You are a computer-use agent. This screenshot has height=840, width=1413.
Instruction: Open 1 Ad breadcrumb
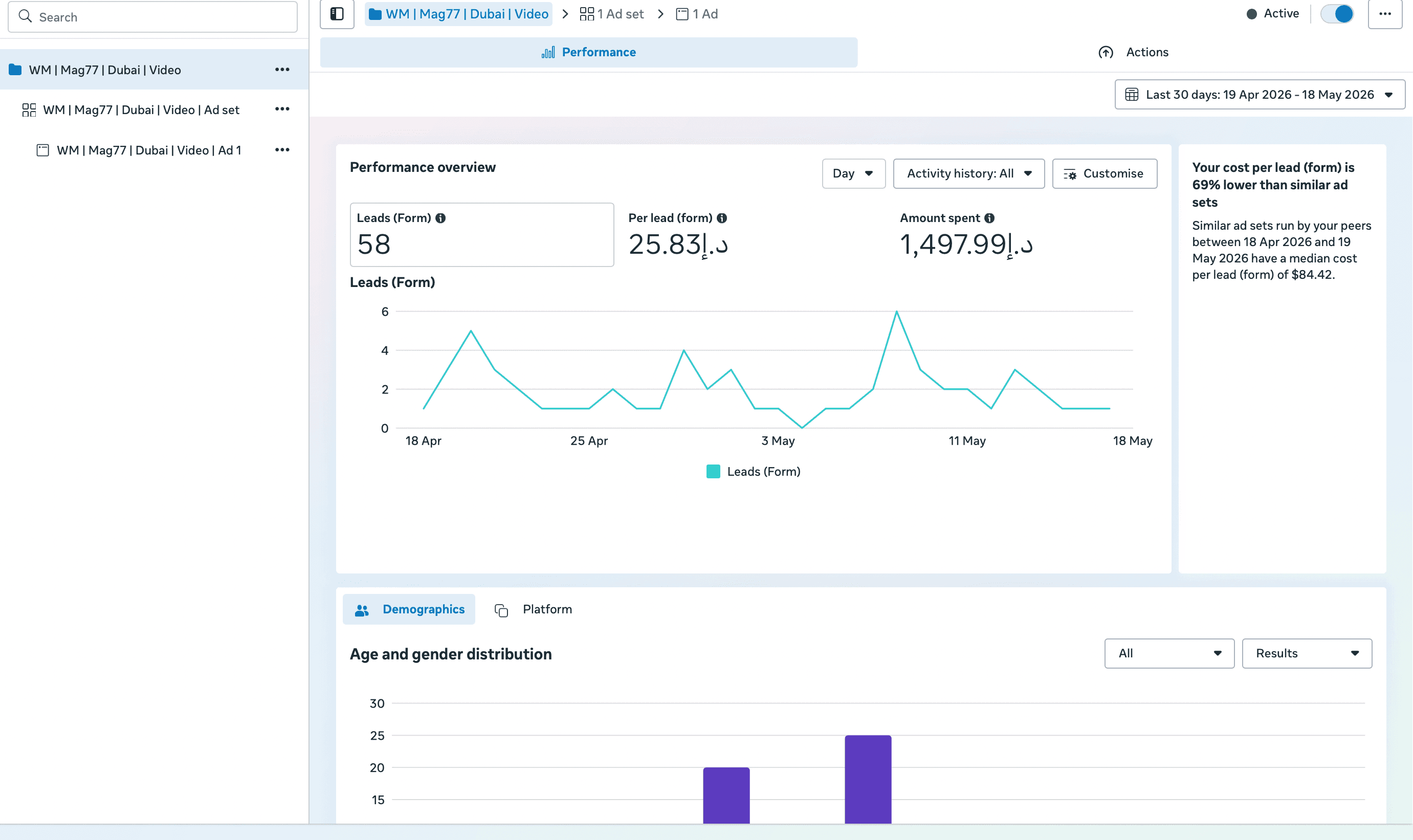tap(697, 14)
